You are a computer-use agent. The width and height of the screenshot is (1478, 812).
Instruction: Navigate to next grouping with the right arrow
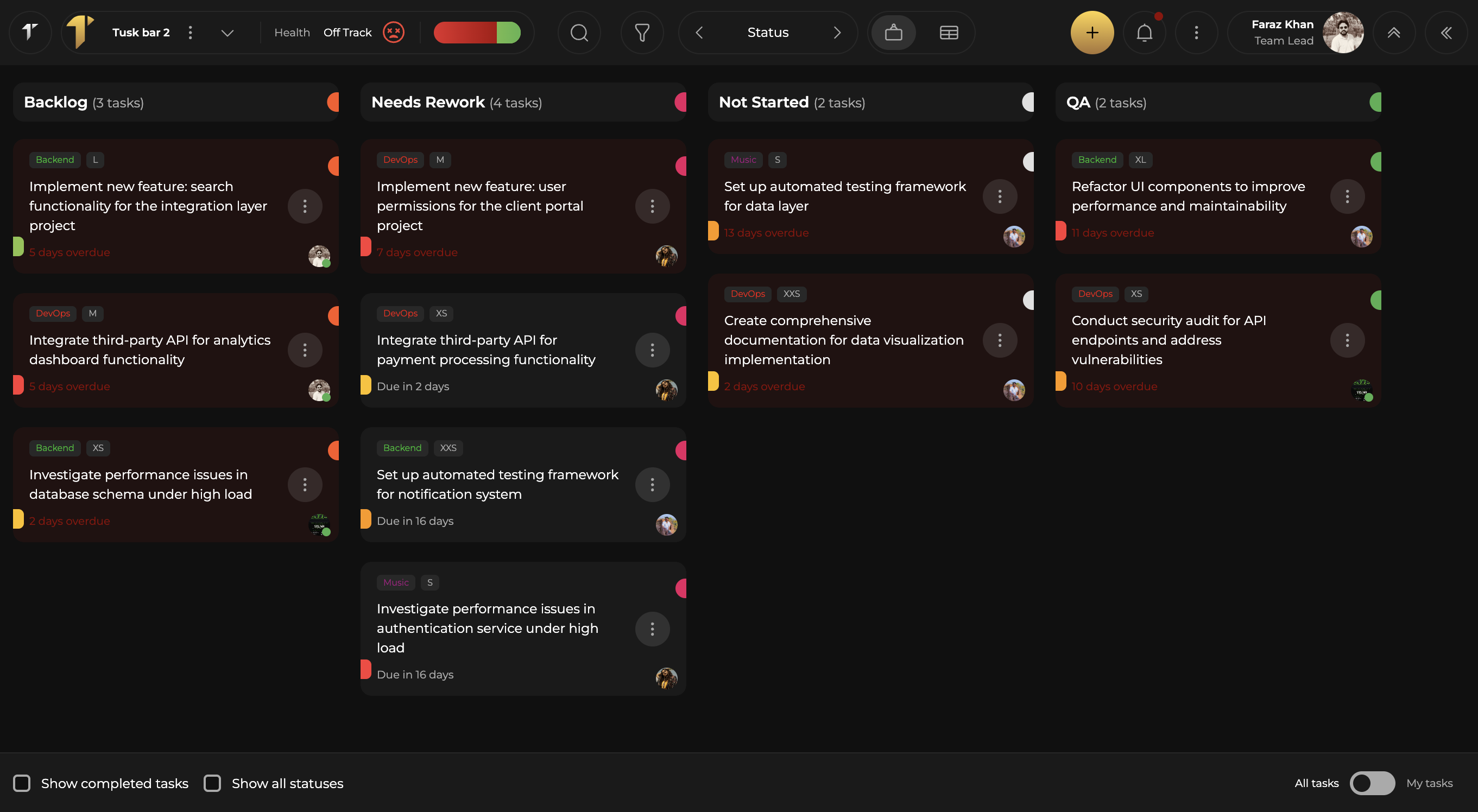pyautogui.click(x=837, y=33)
